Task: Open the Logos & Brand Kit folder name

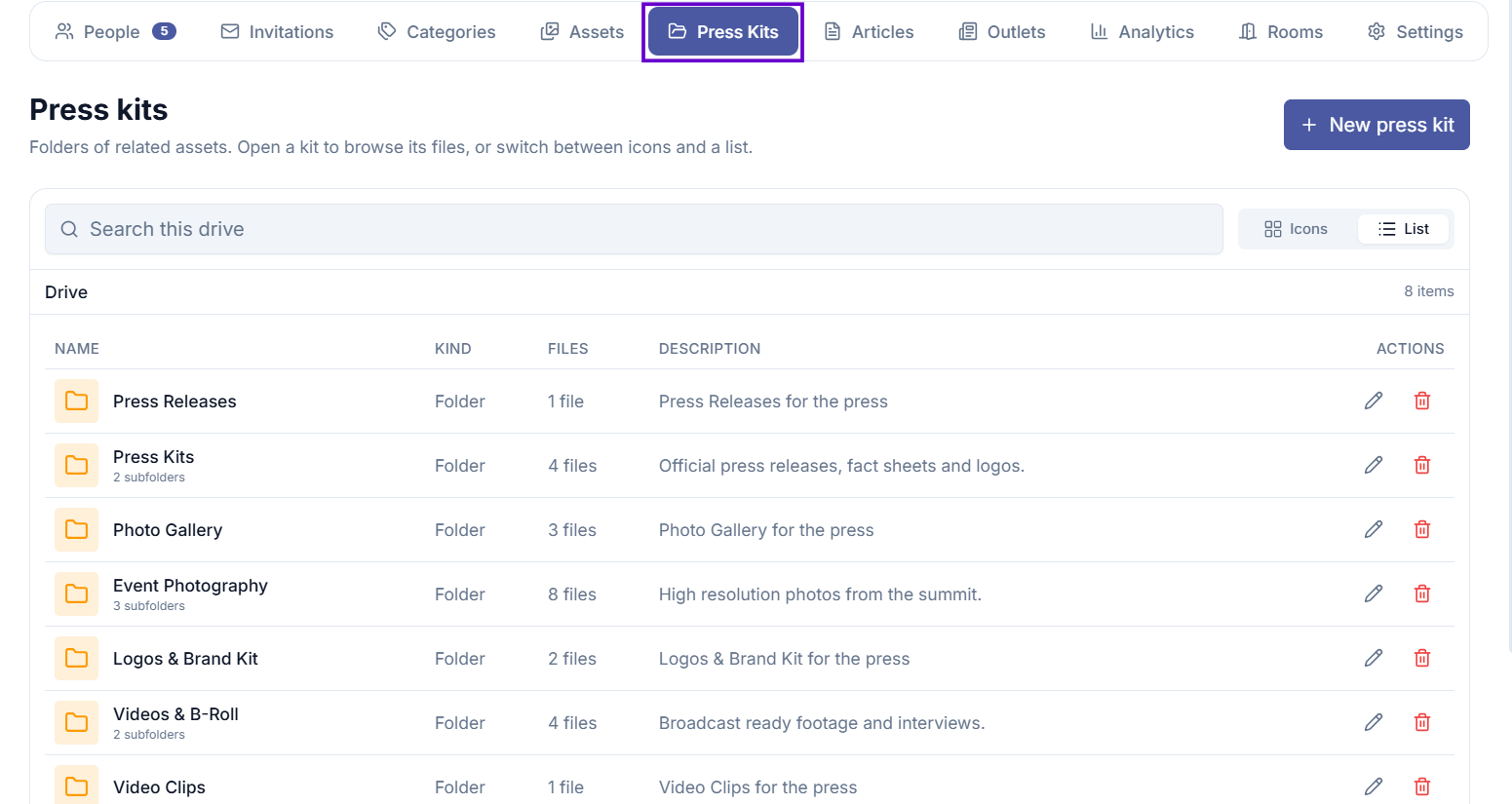Action: (x=185, y=659)
